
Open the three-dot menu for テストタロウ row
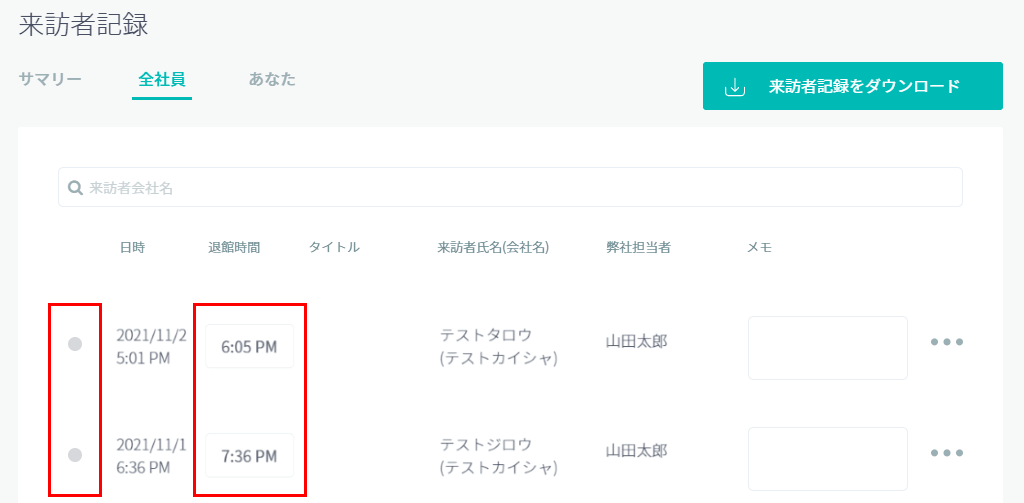tap(947, 342)
